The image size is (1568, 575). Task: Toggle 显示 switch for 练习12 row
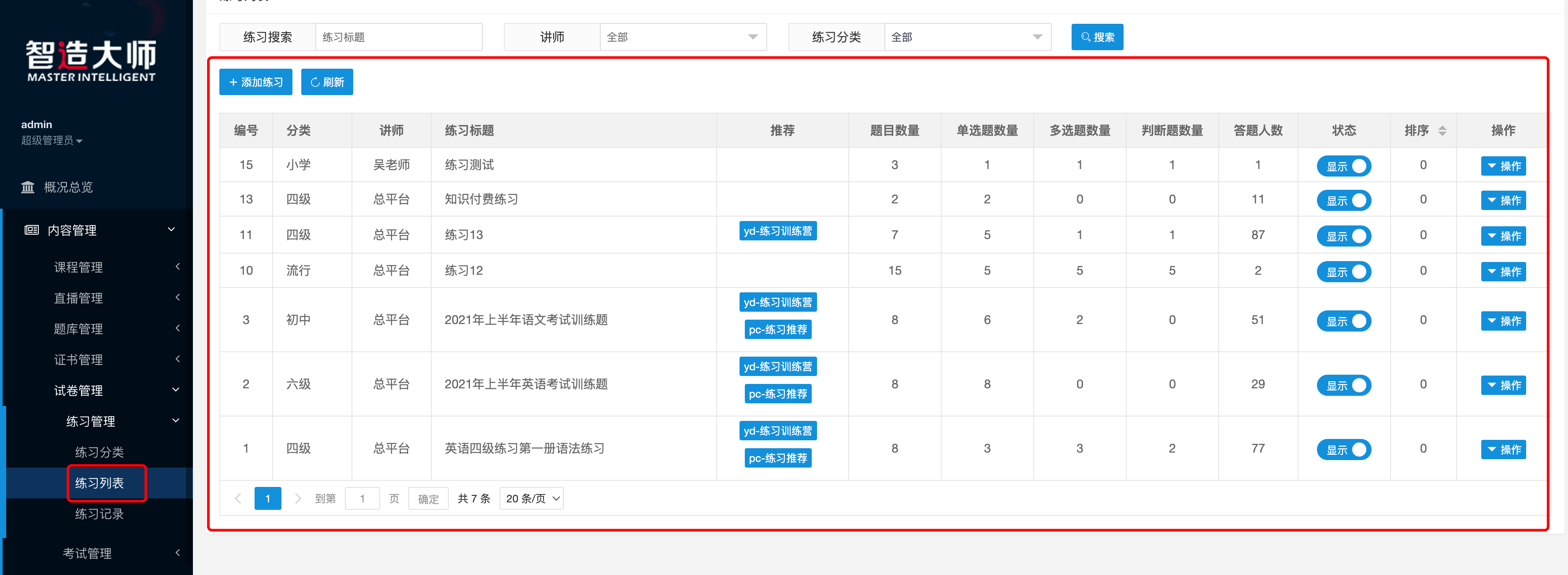[1343, 271]
